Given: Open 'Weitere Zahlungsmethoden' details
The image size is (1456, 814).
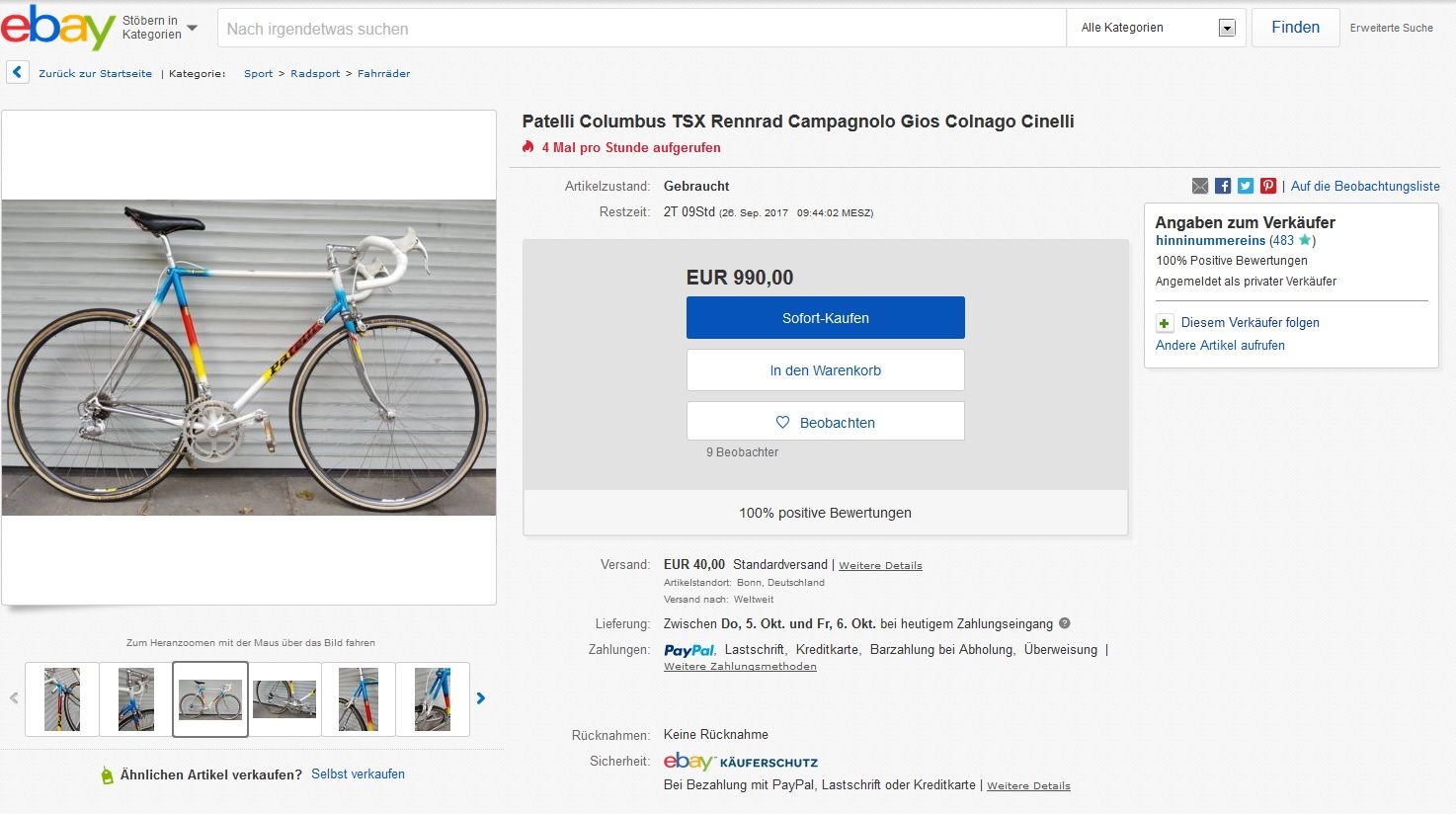Looking at the screenshot, I should pos(740,667).
